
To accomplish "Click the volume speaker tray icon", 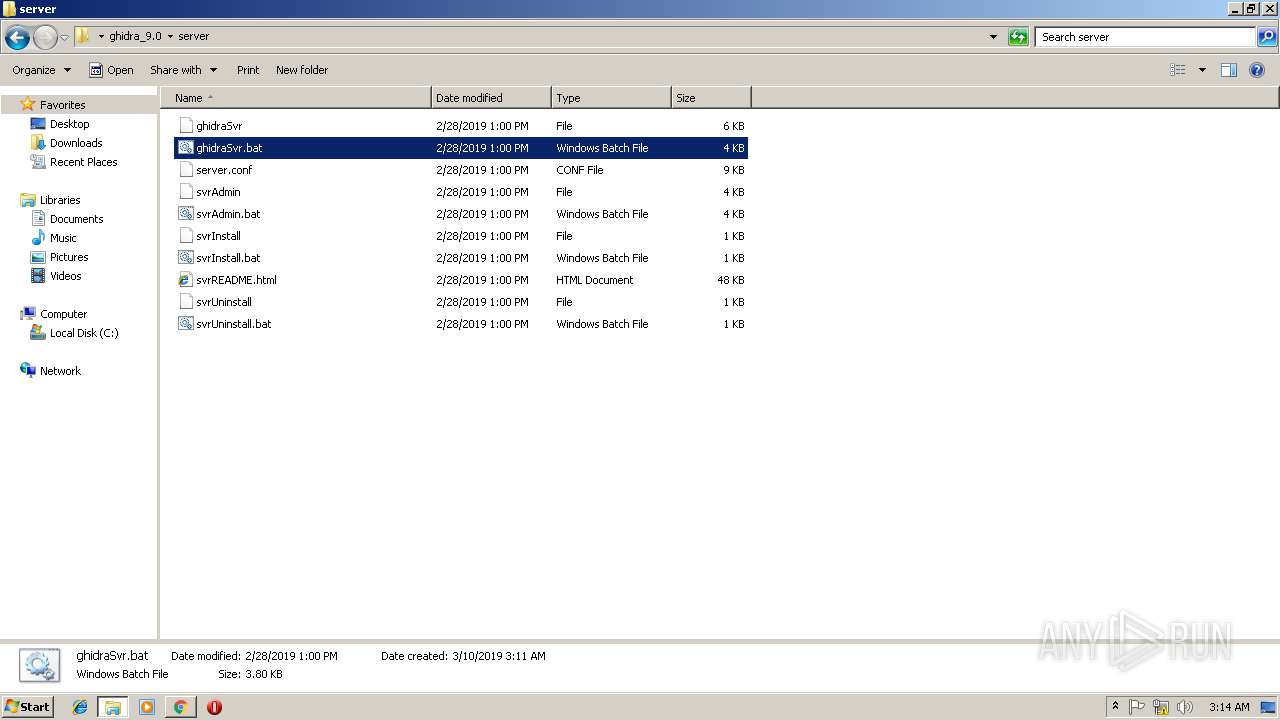I will 1184,707.
